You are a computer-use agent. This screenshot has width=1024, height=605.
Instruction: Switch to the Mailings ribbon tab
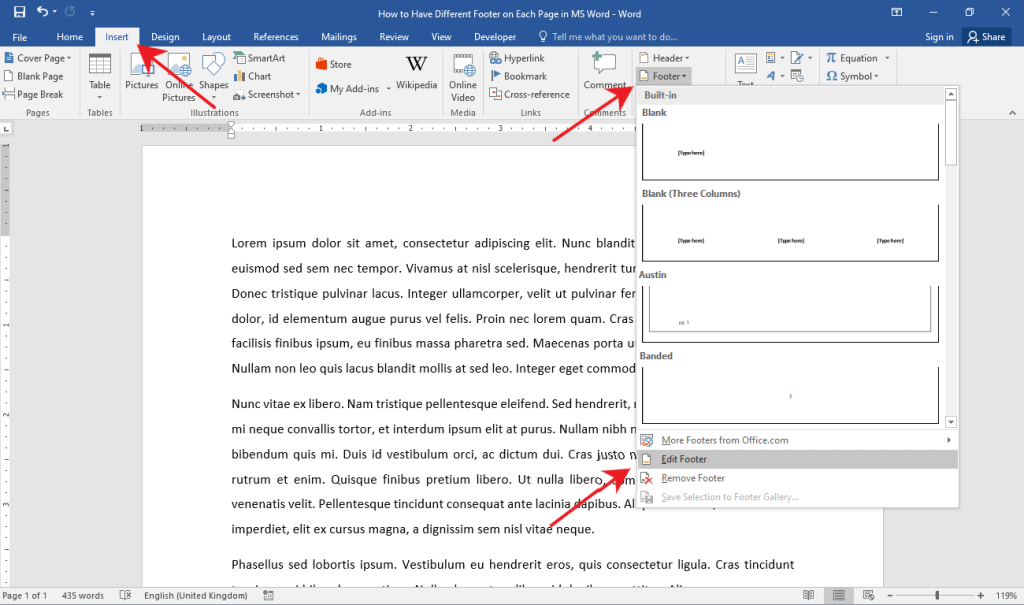point(338,36)
